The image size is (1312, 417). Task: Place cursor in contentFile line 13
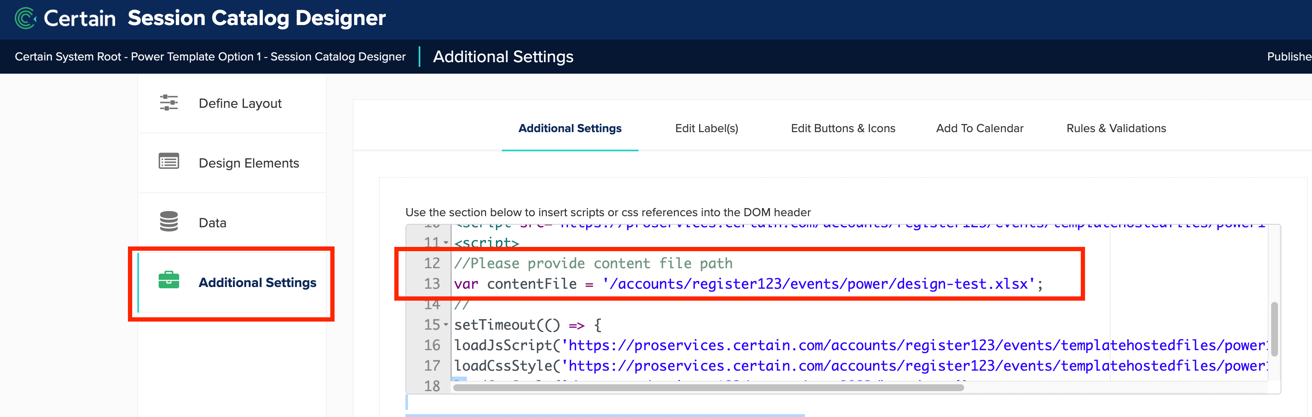[x=748, y=284]
